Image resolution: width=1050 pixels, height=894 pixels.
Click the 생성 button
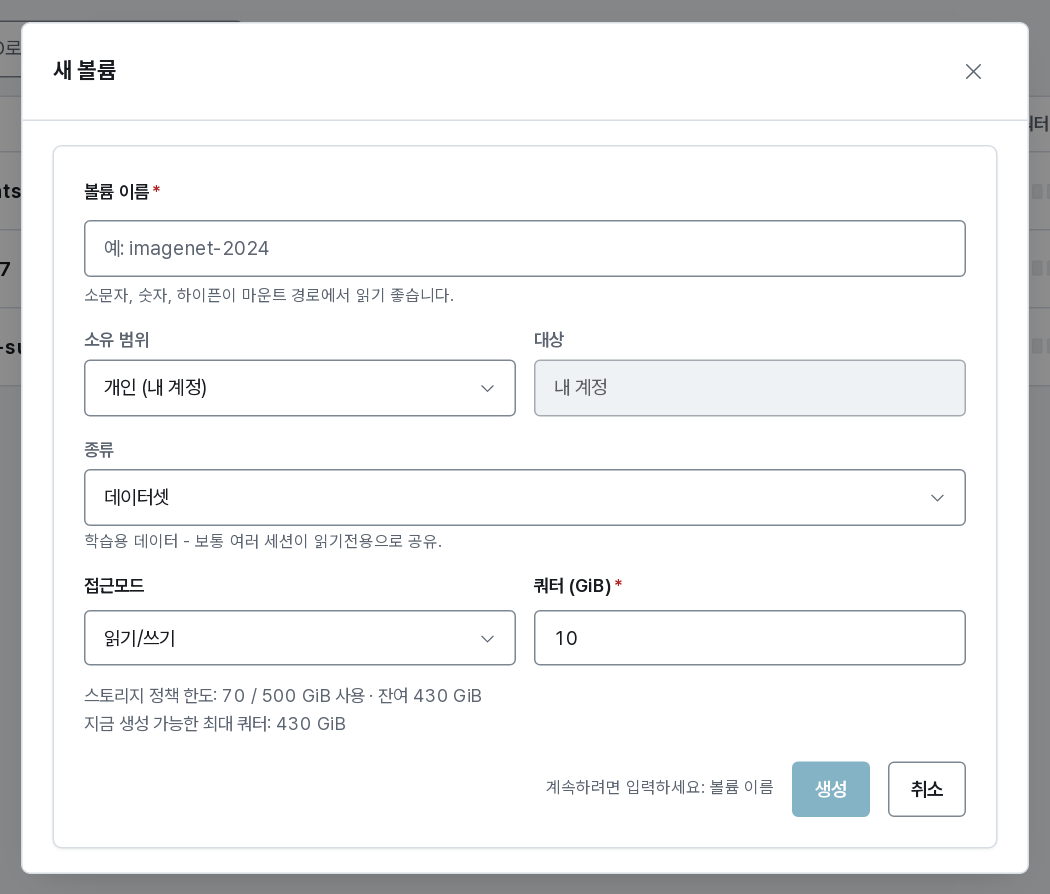coord(830,789)
